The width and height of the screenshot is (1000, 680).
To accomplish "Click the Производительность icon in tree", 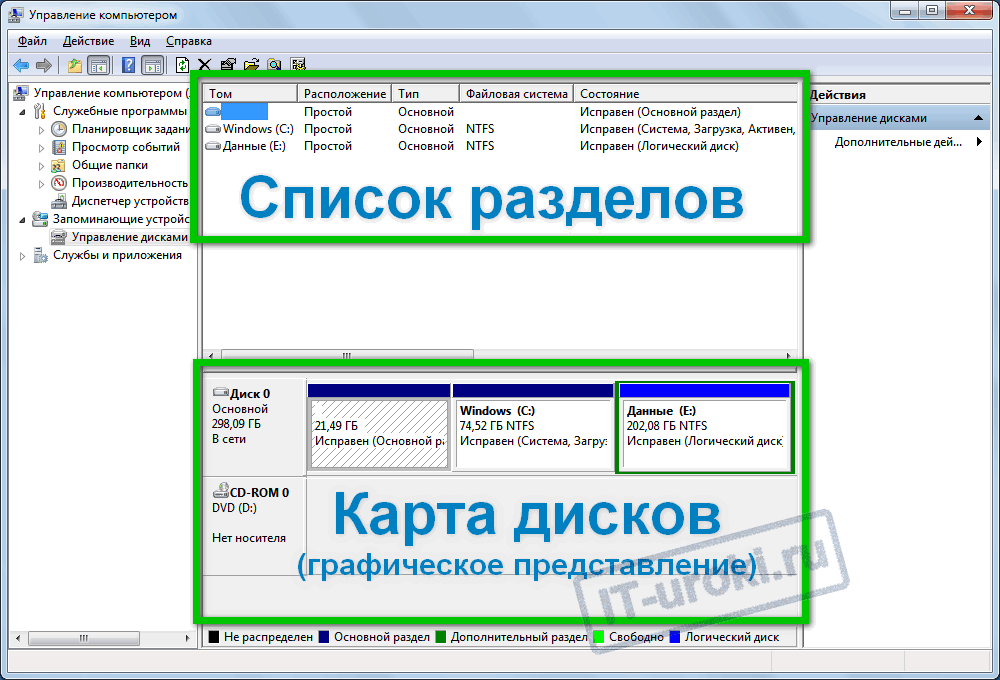I will pos(59,183).
